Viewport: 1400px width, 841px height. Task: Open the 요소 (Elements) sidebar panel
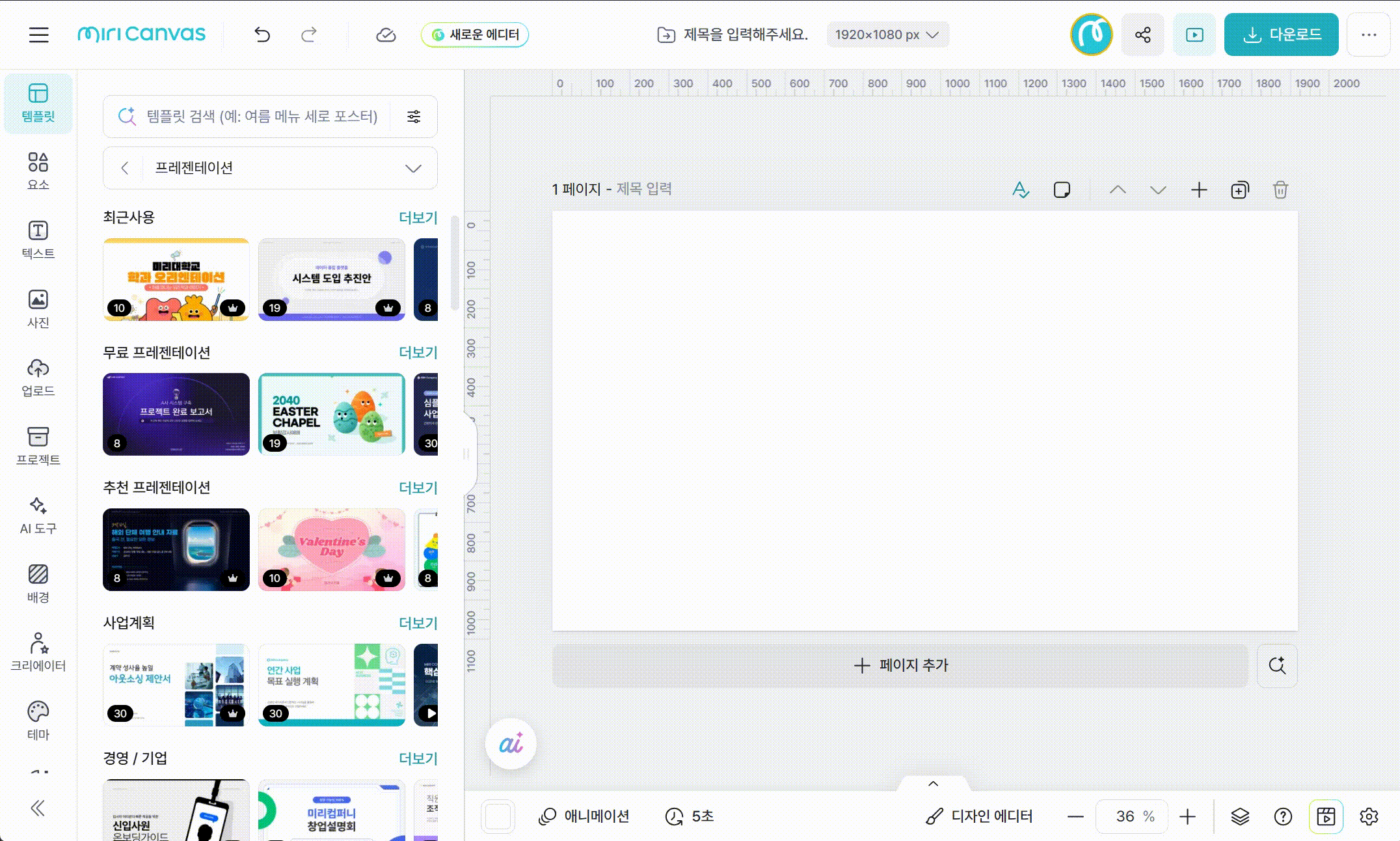38,171
